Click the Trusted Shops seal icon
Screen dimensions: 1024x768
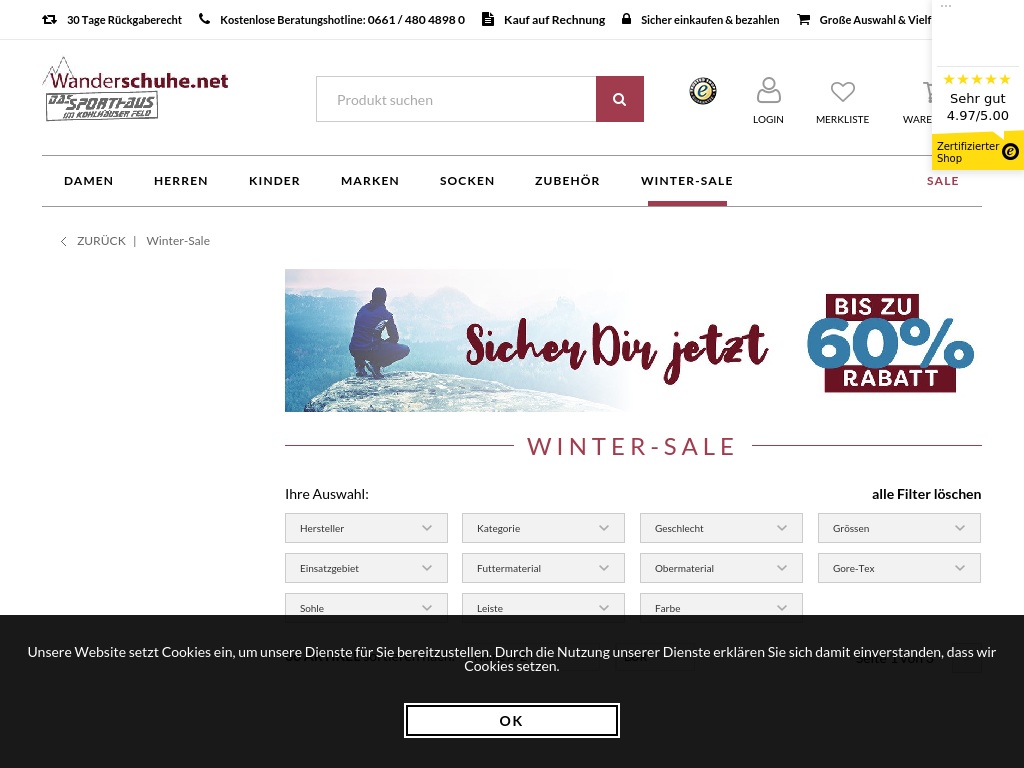point(703,91)
